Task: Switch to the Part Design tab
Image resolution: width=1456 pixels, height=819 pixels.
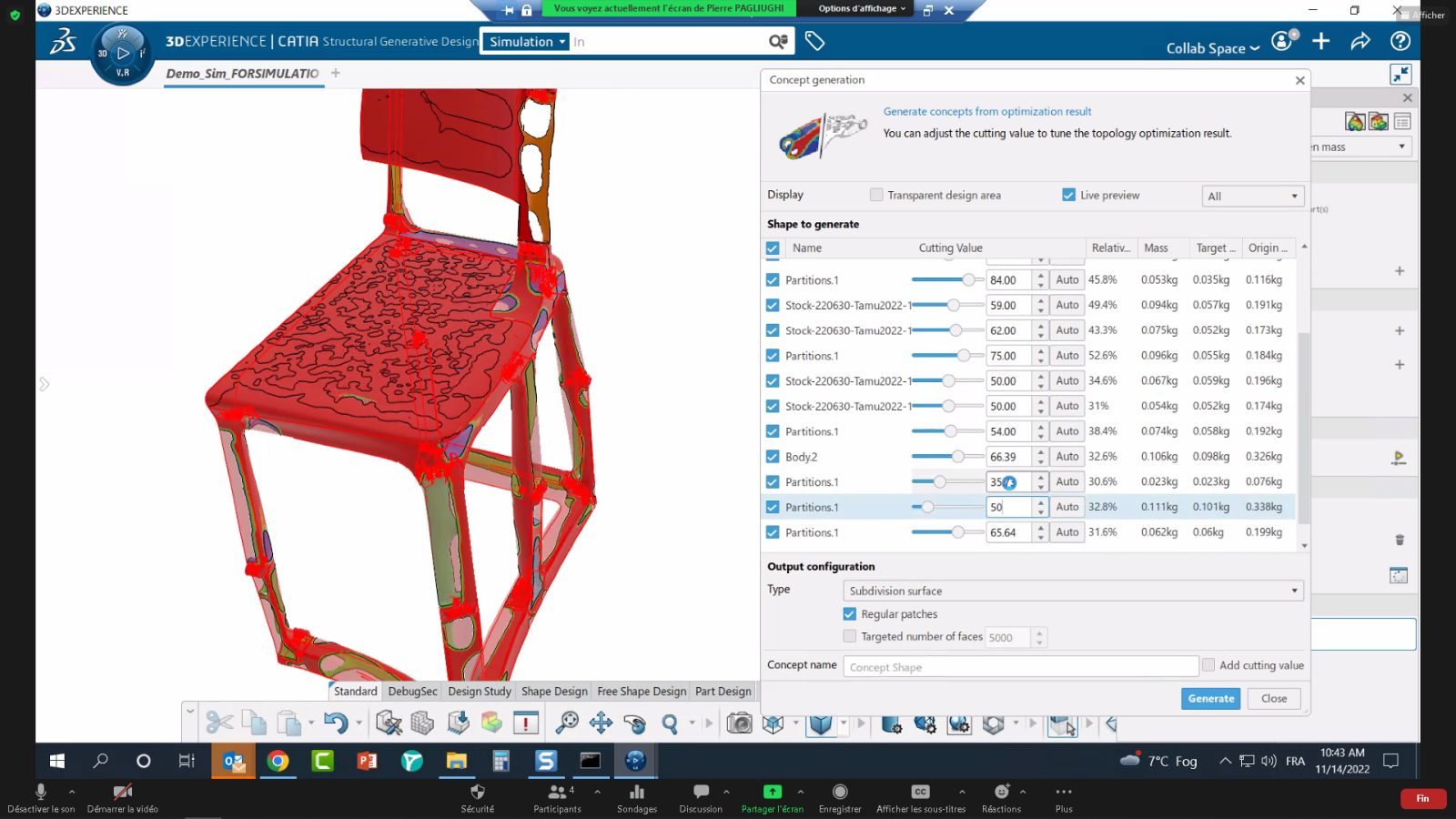Action: tap(723, 692)
